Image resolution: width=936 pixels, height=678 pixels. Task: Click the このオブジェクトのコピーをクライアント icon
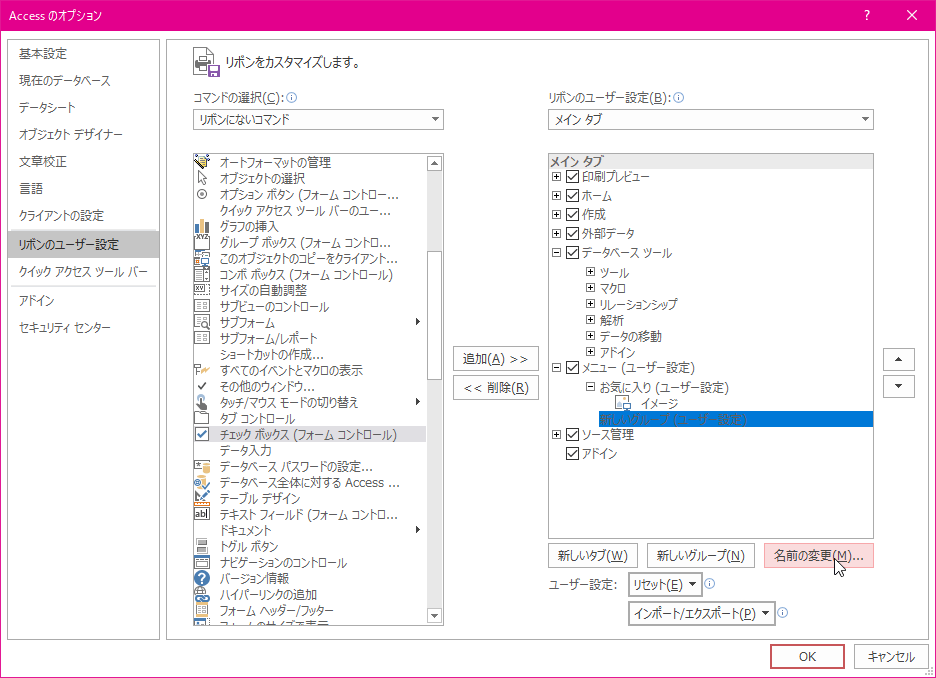202,258
